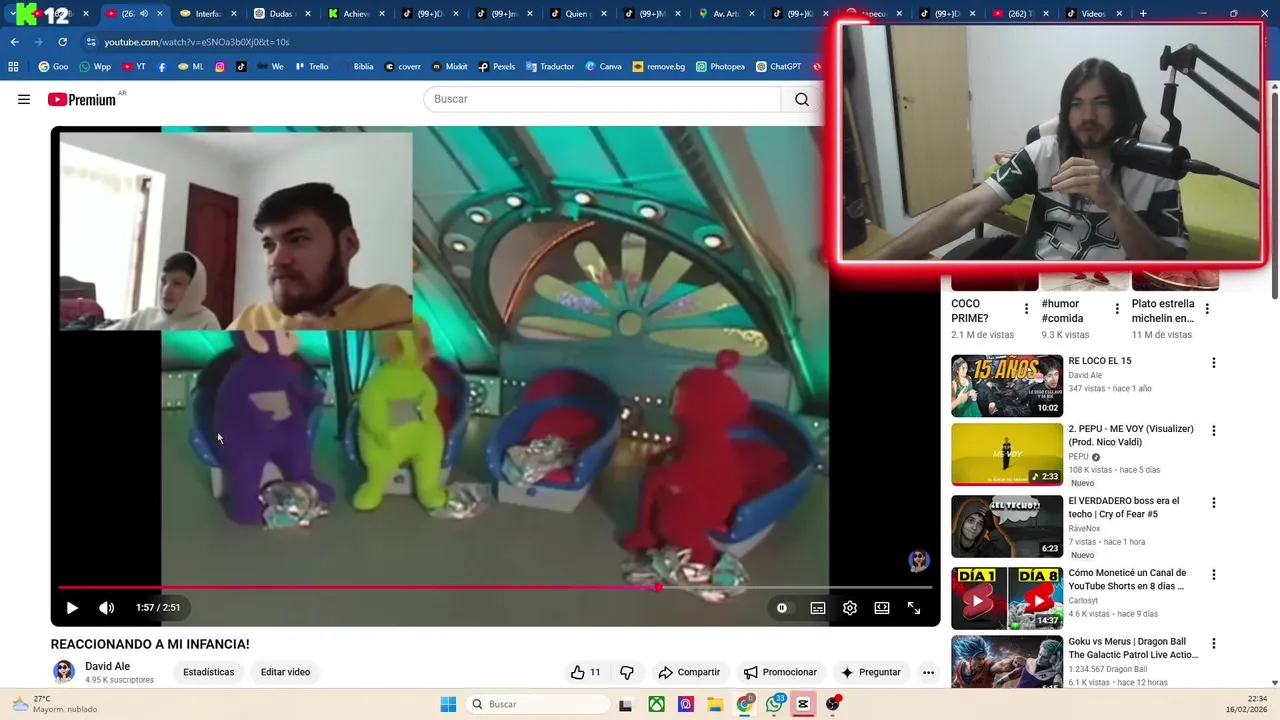Open the Chrome apps grid bookmark
This screenshot has height=720, width=1280.
pyautogui.click(x=13, y=67)
